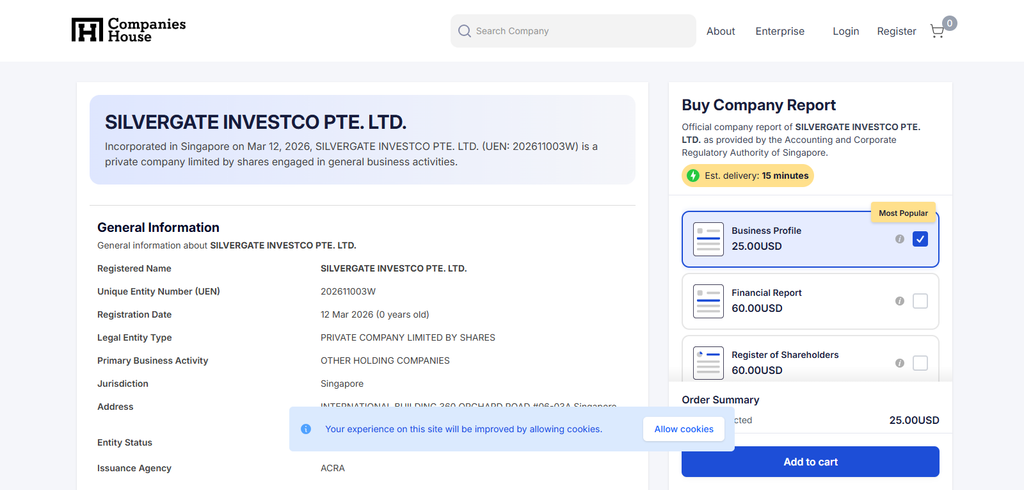Show info for Financial Report
Image resolution: width=1024 pixels, height=490 pixels.
point(899,301)
